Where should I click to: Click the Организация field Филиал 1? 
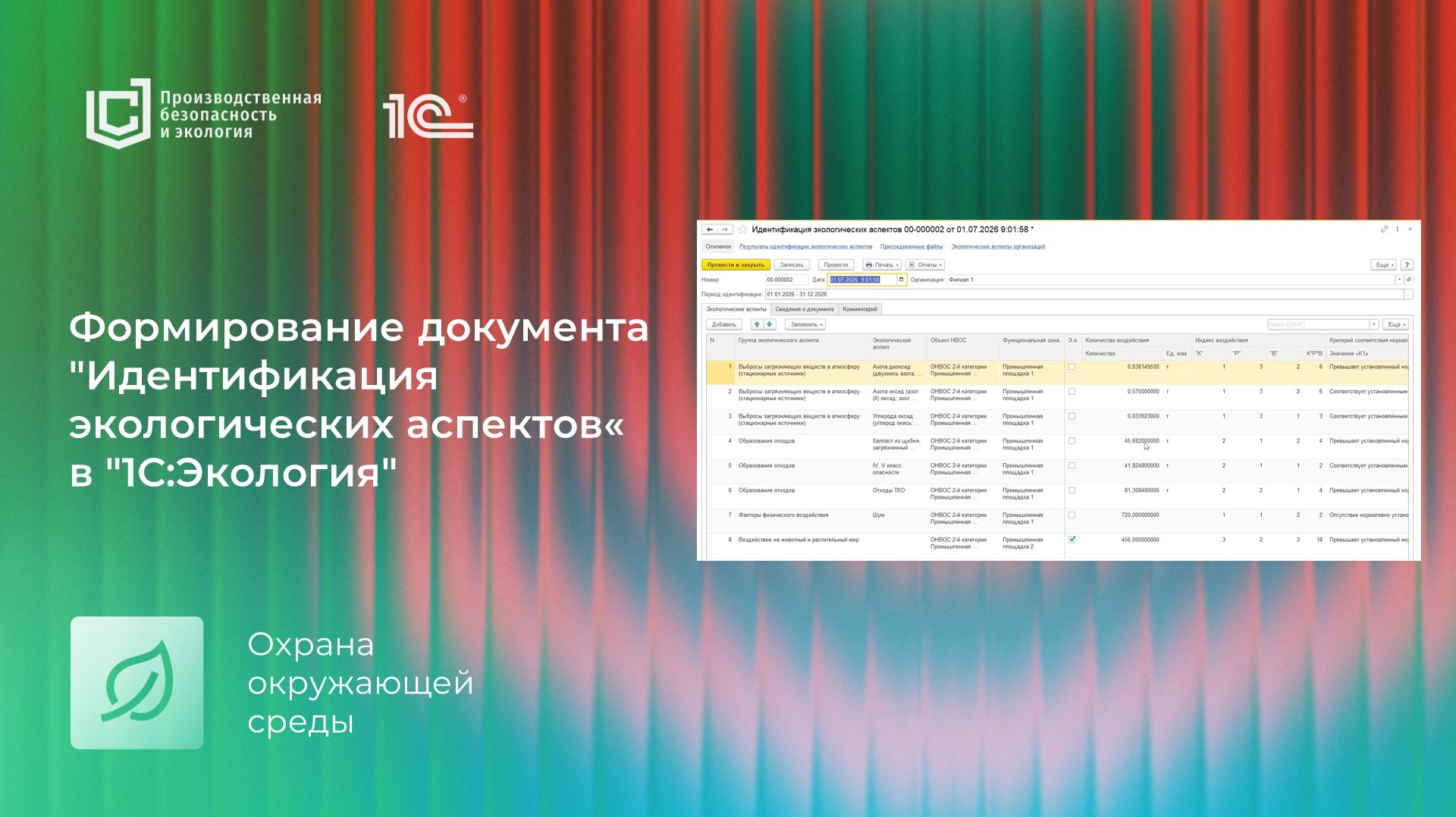1170,280
